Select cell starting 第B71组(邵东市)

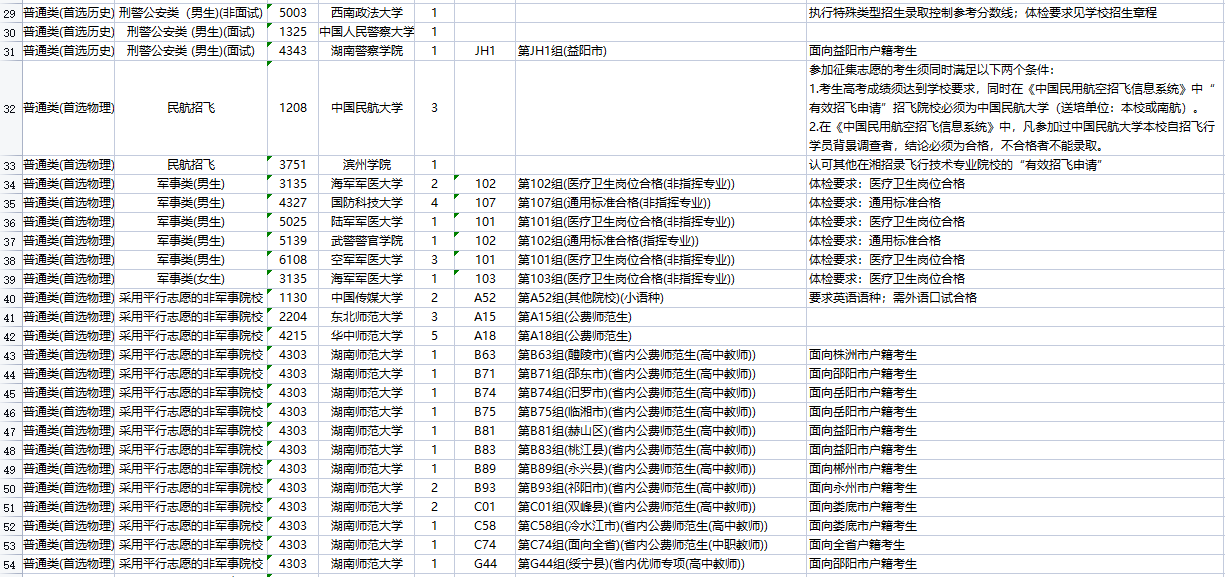661,374
